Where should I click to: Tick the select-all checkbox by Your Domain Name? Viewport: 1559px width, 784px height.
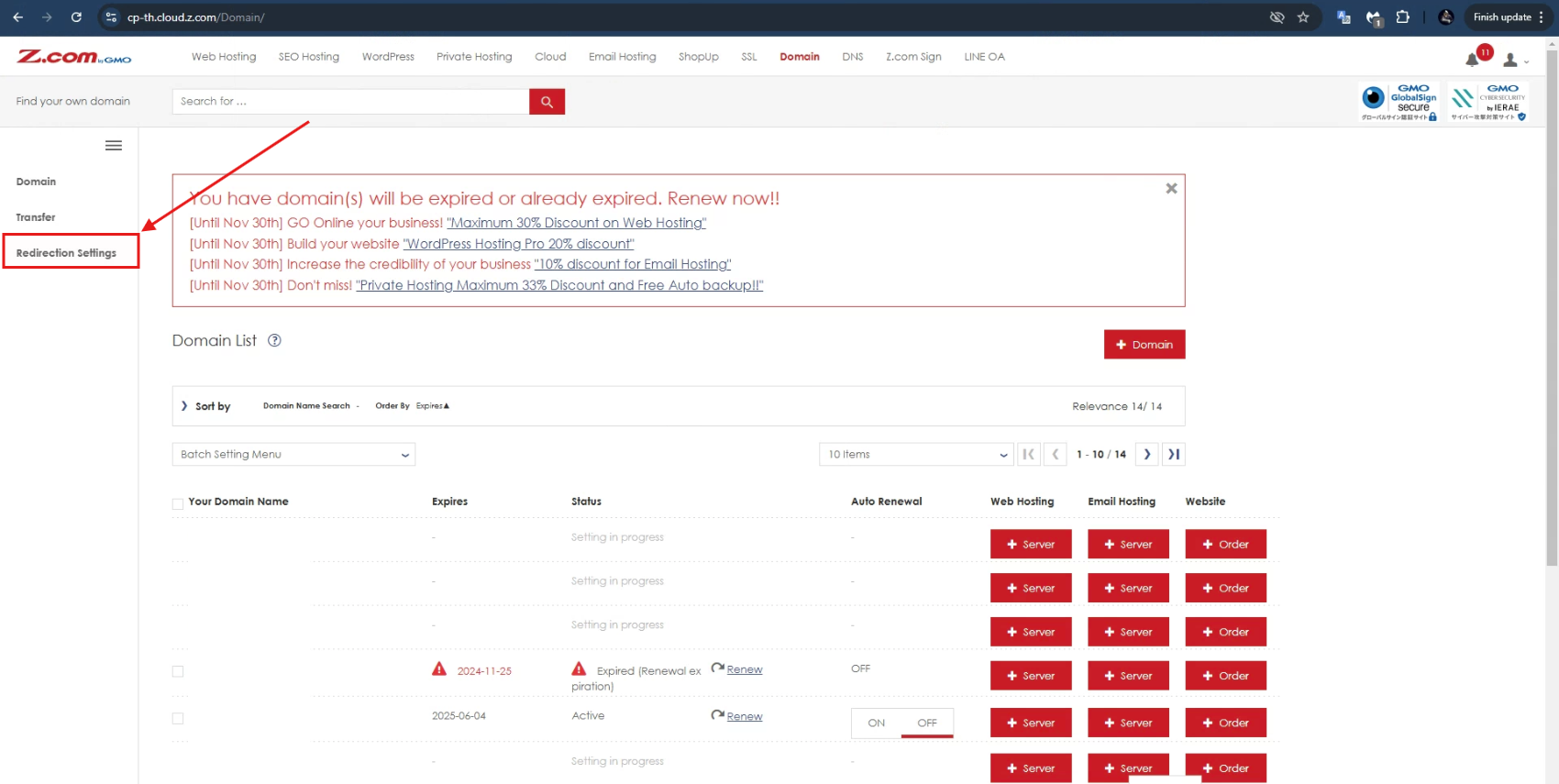178,503
